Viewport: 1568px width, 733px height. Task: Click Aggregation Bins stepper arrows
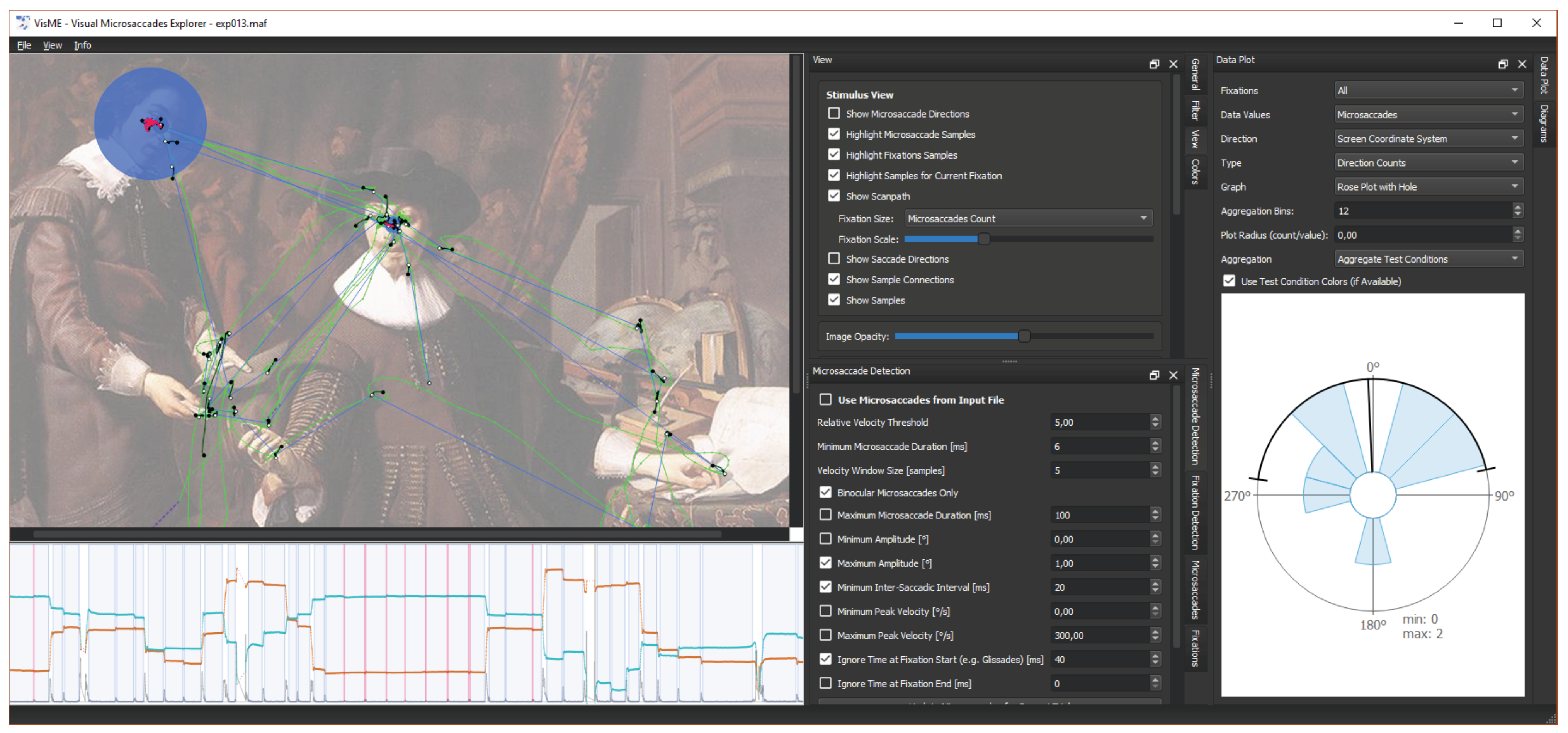click(x=1517, y=211)
